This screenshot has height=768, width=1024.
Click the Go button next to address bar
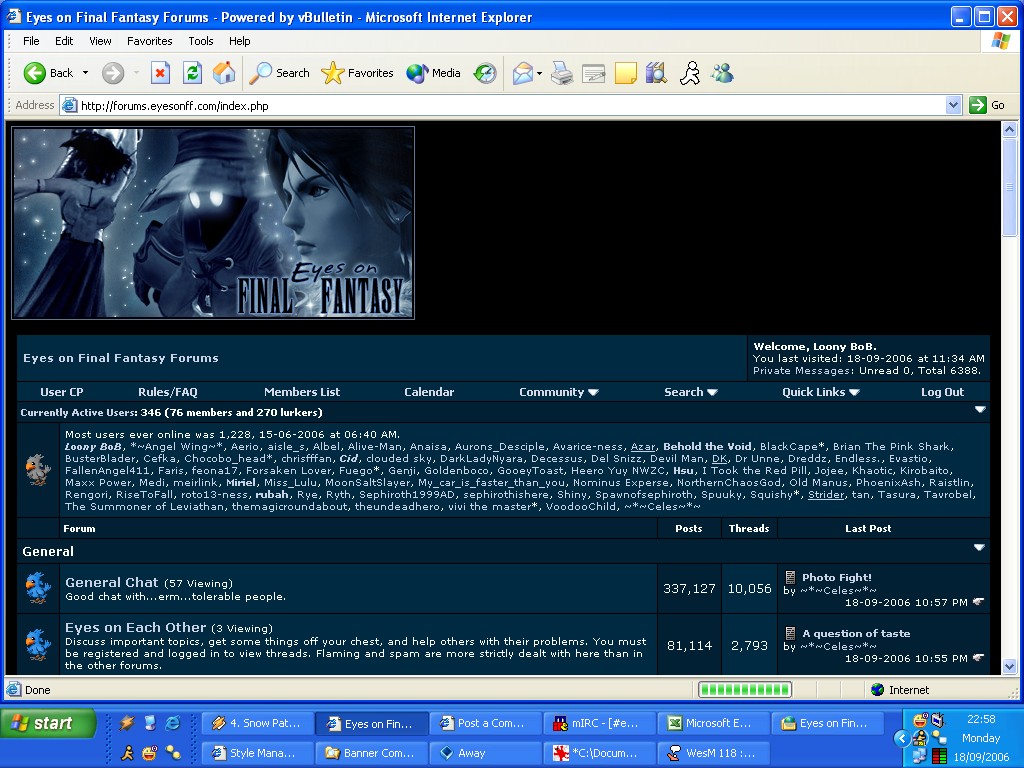pos(987,105)
